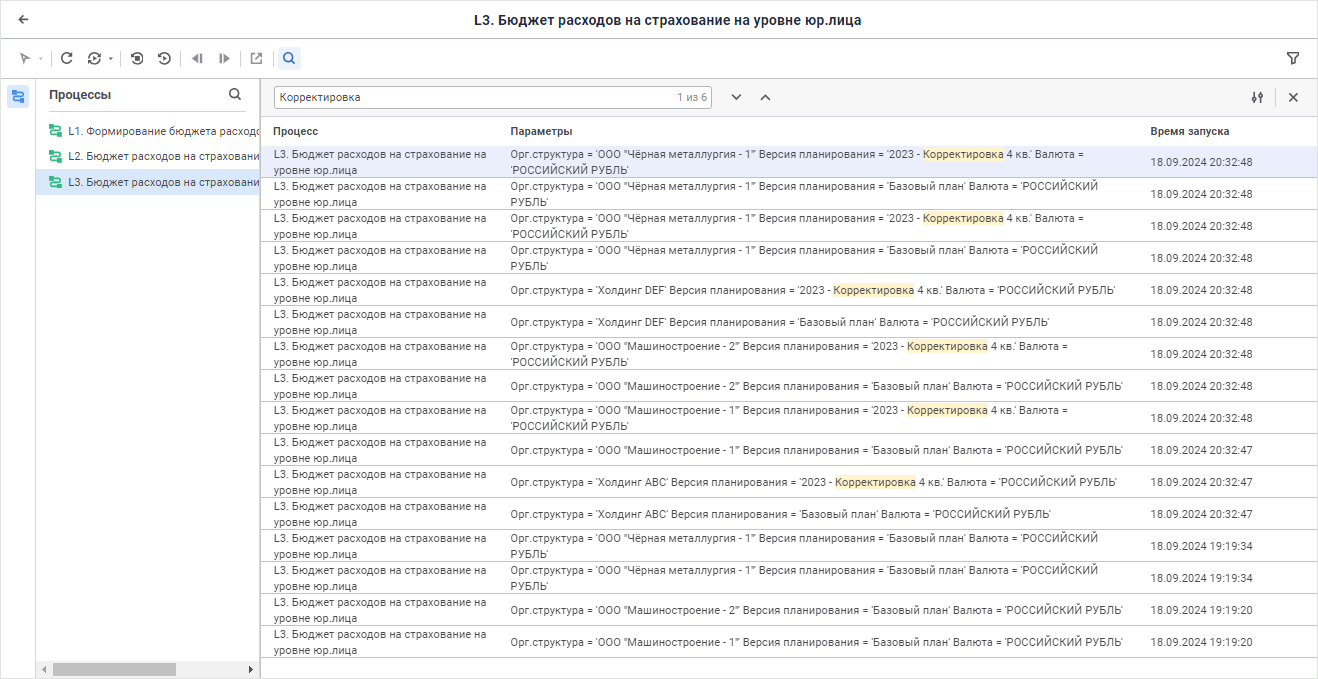This screenshot has height=679, width=1318.
Task: Go to previous search match
Action: pyautogui.click(x=765, y=98)
